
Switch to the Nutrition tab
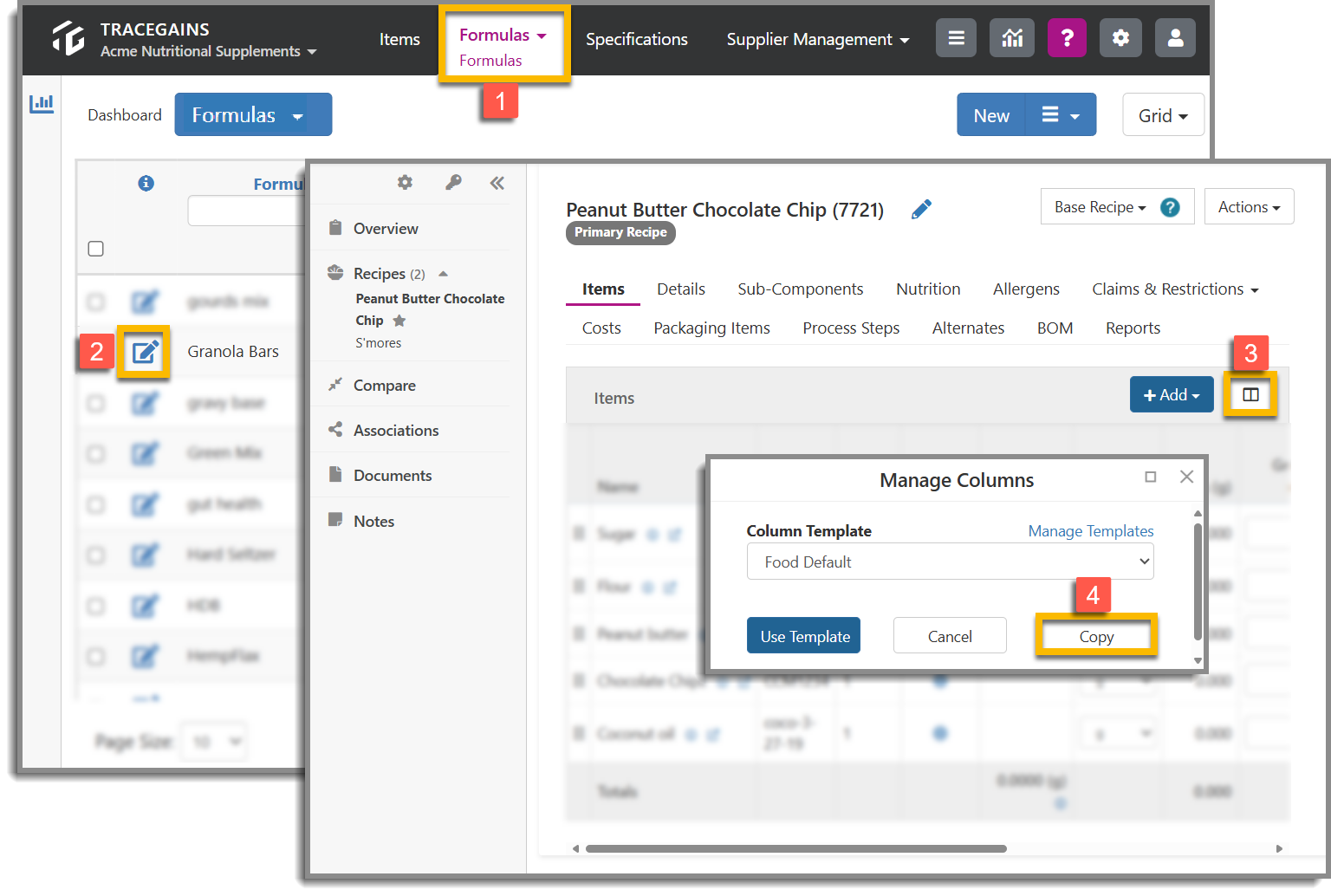(928, 289)
